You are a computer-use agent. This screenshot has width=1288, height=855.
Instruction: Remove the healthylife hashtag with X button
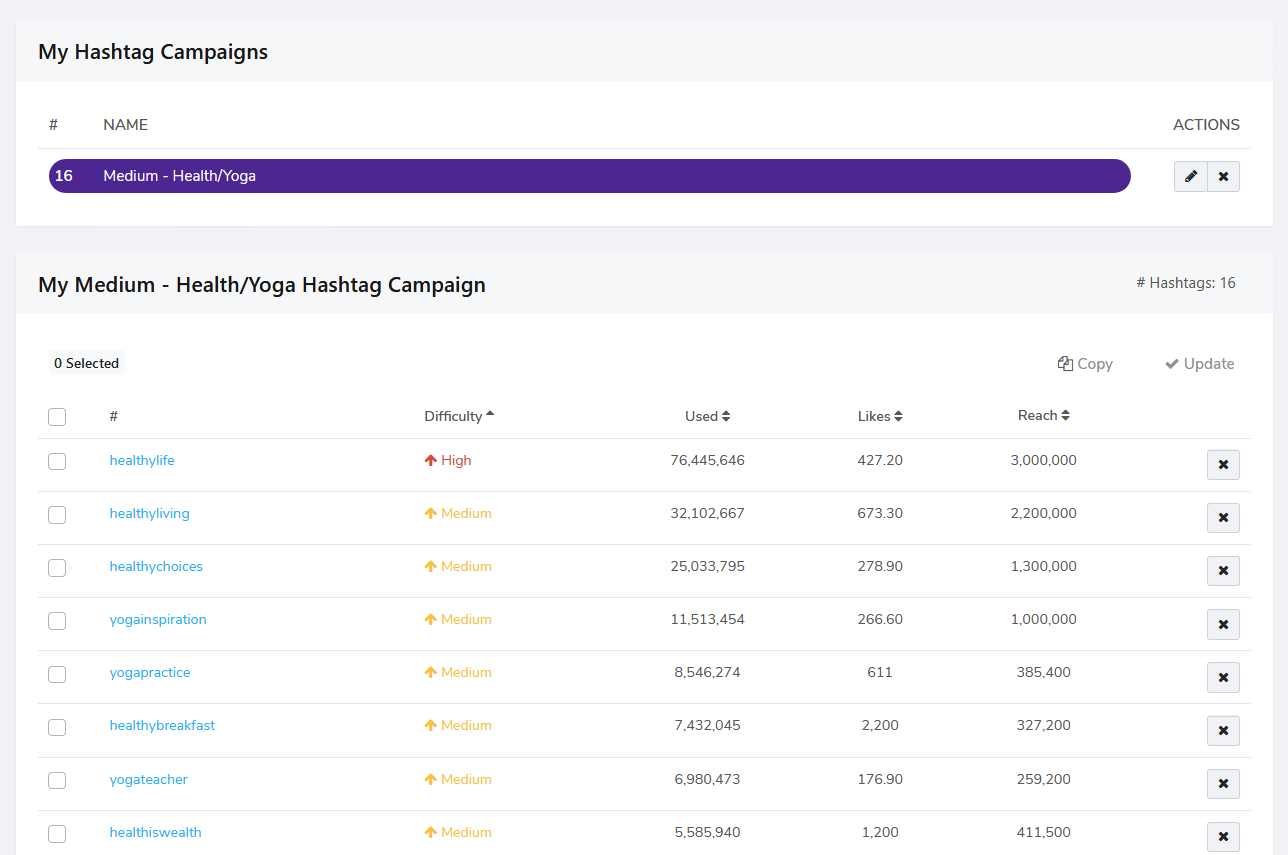click(1223, 465)
